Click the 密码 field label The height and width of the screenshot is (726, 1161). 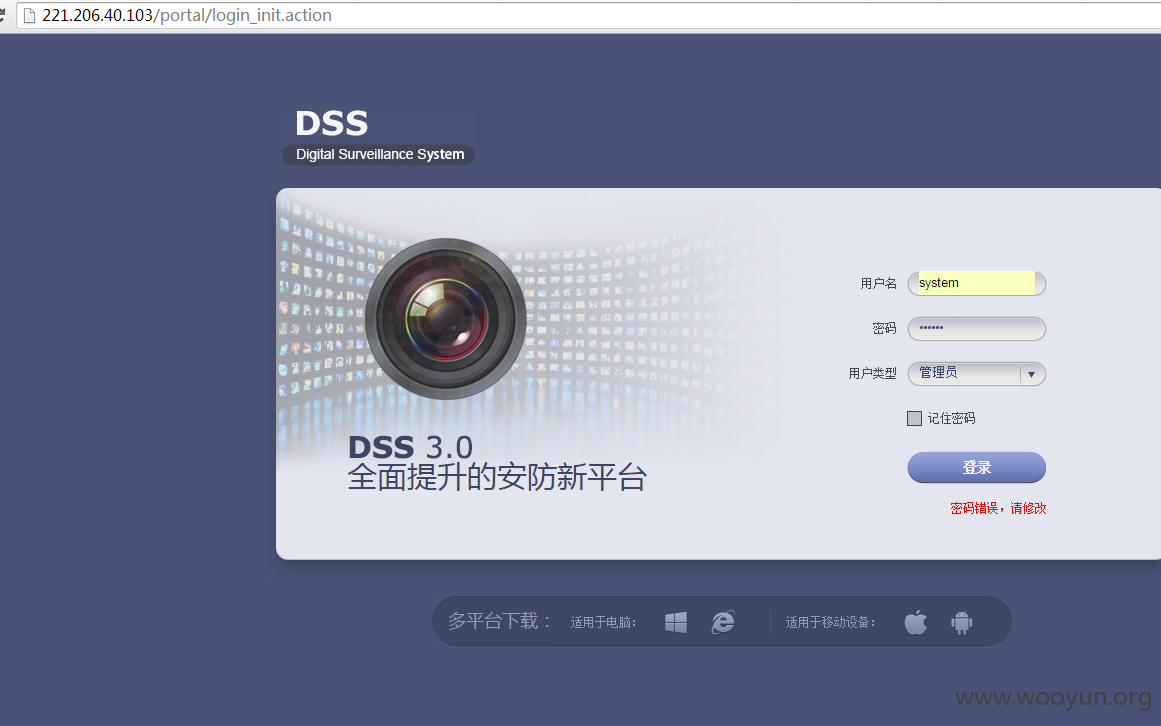tap(884, 329)
